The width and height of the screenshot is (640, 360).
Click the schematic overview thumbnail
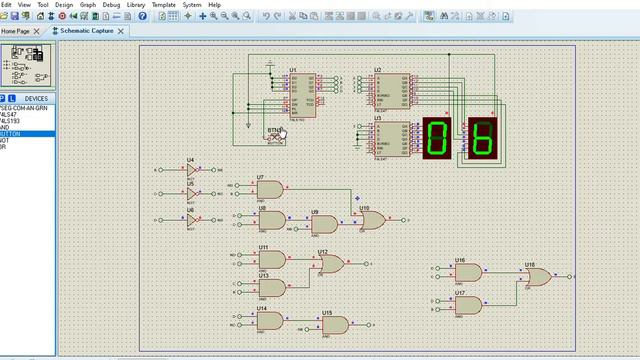[x=27, y=65]
